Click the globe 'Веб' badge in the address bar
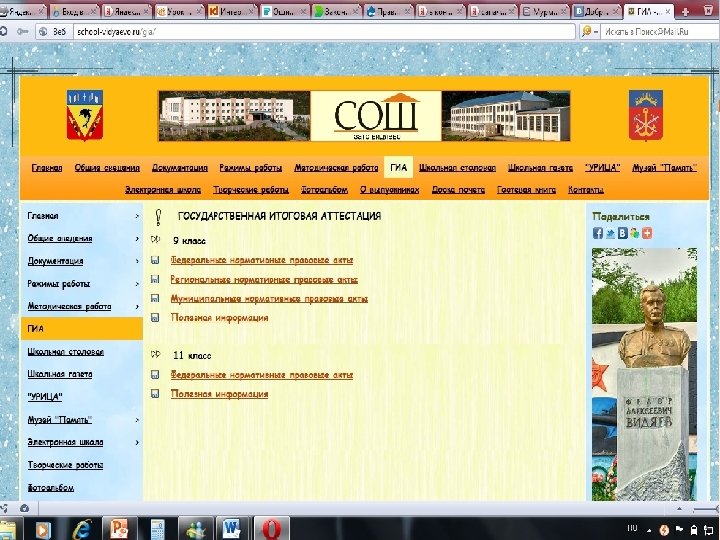The image size is (720, 540). click(54, 31)
